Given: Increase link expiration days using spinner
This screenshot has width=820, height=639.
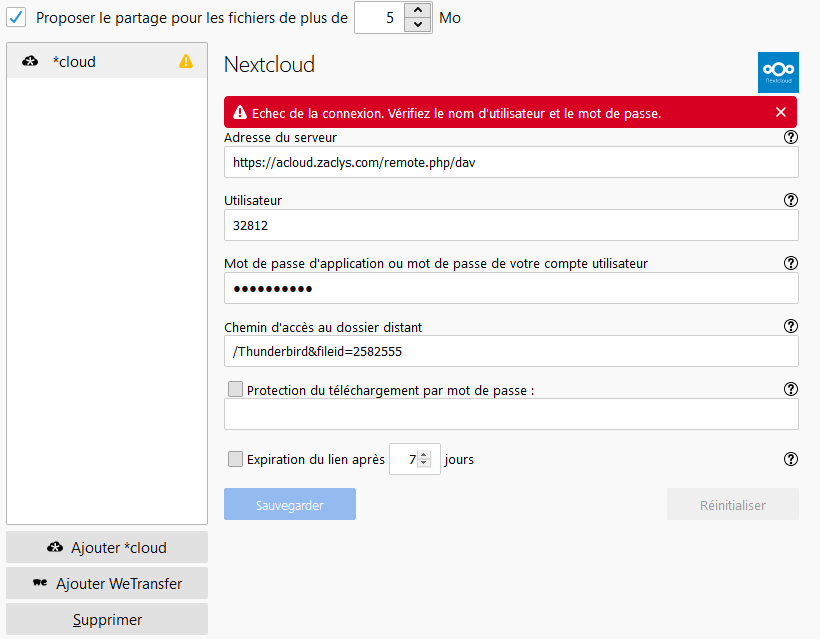Looking at the screenshot, I should (424, 455).
